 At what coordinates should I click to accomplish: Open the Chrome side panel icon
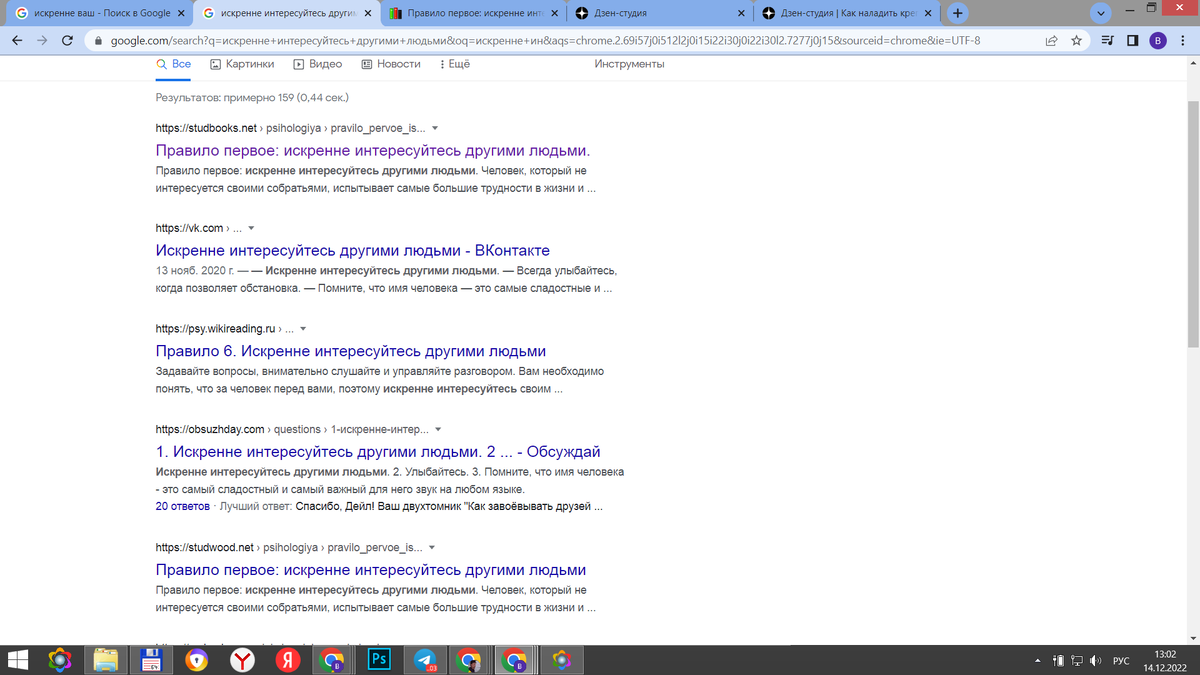tap(1133, 42)
